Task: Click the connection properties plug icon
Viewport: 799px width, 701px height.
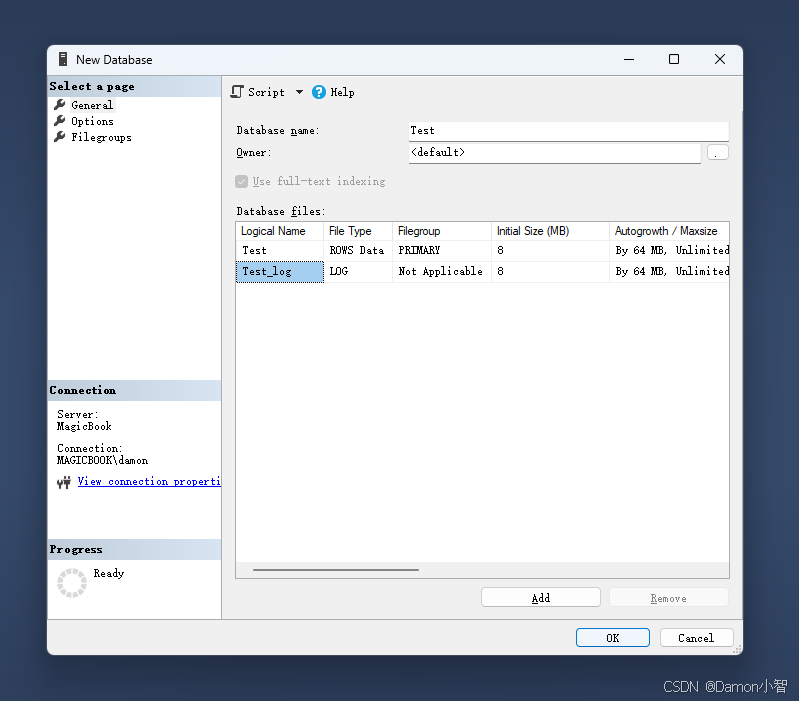Action: point(64,482)
